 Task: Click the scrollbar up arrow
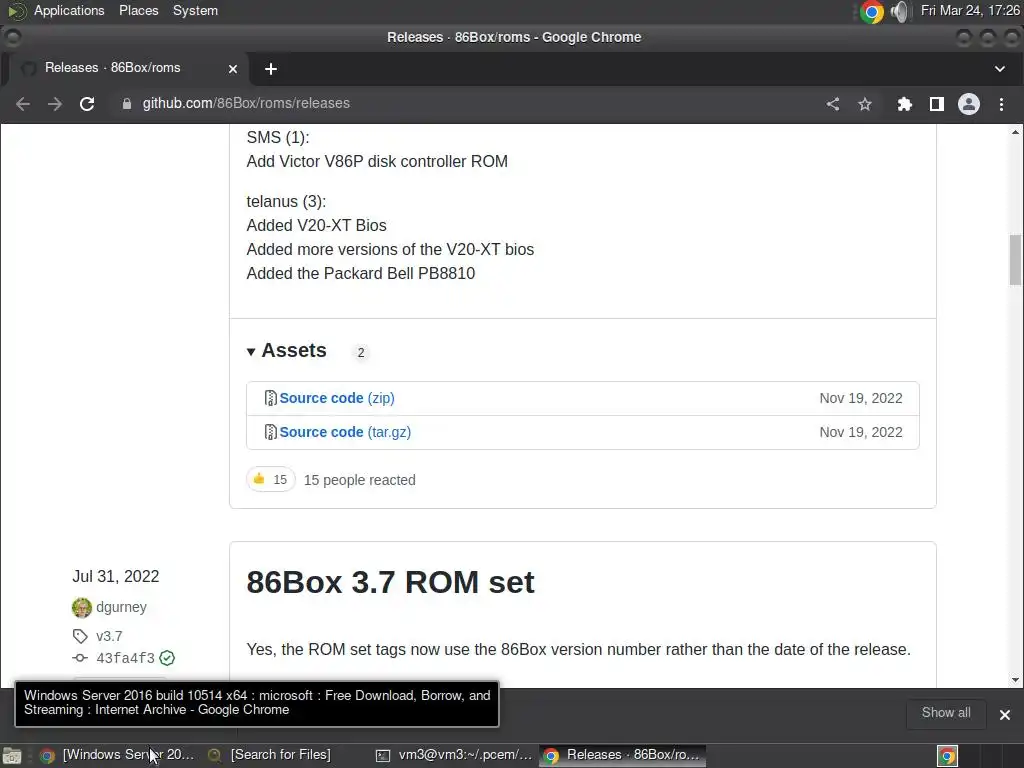pos(1015,133)
